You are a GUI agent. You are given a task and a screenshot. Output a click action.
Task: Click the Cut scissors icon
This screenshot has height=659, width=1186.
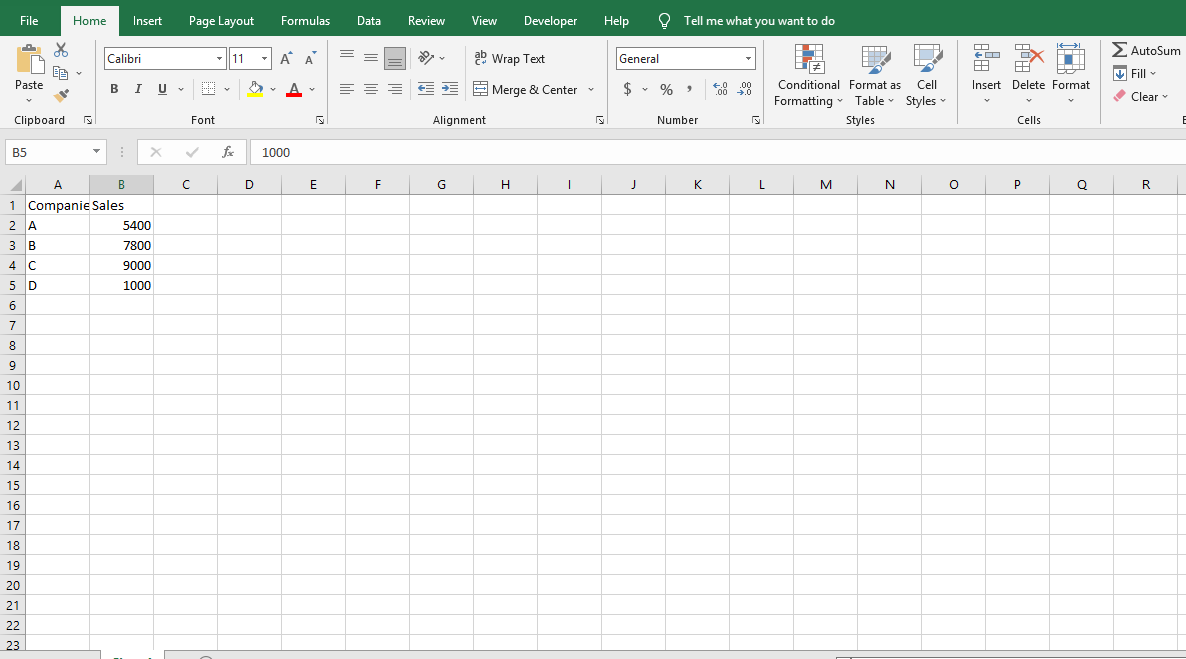pos(61,50)
